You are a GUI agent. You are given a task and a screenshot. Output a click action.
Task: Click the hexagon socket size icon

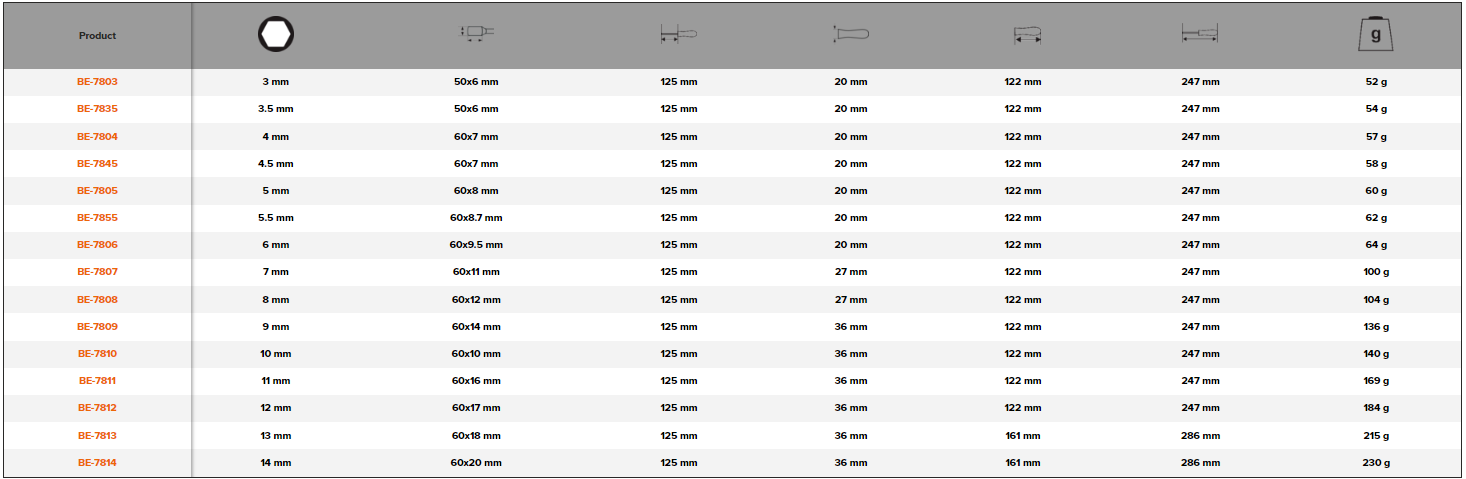(x=275, y=36)
